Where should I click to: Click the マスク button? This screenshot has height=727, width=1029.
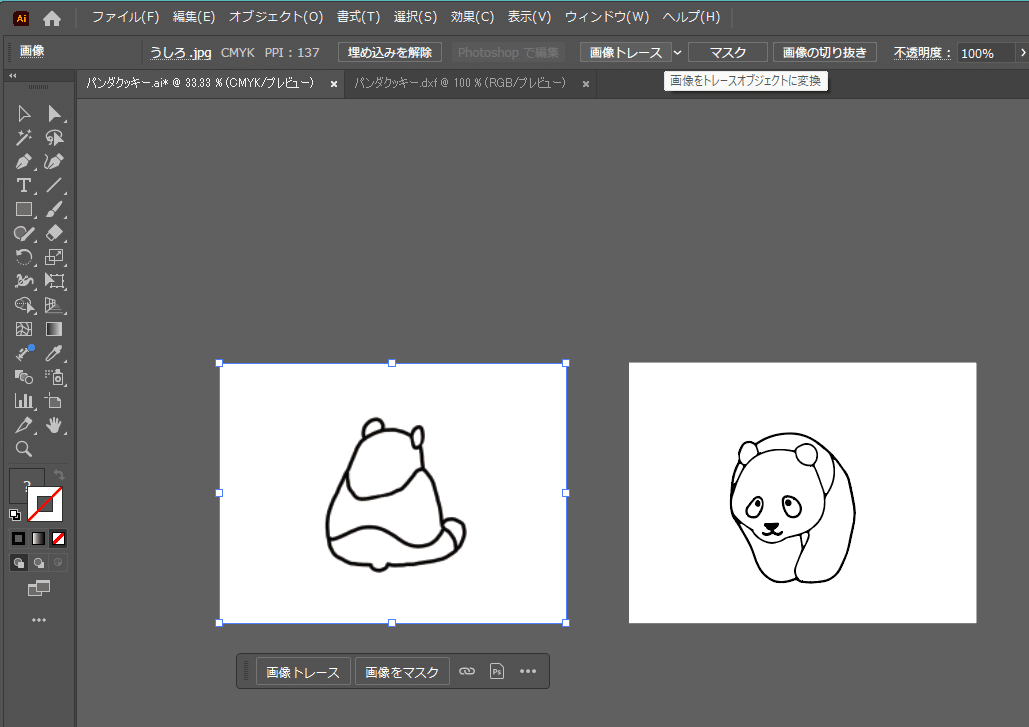(x=728, y=52)
